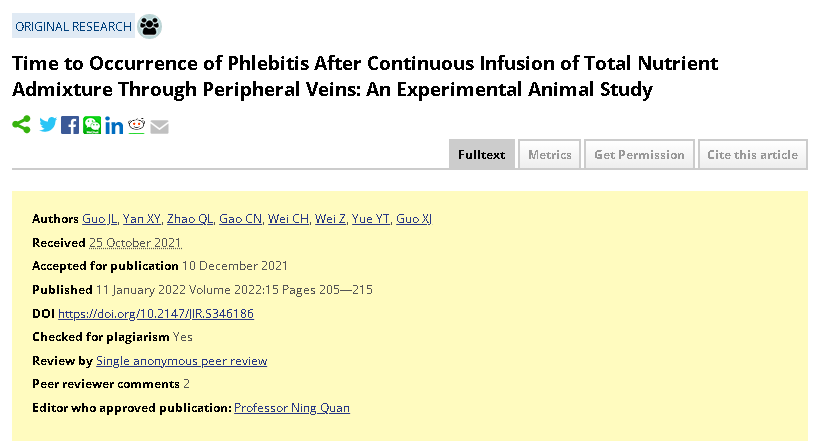Email this article via envelope icon
Viewport: 816px width, 441px height.
point(159,127)
